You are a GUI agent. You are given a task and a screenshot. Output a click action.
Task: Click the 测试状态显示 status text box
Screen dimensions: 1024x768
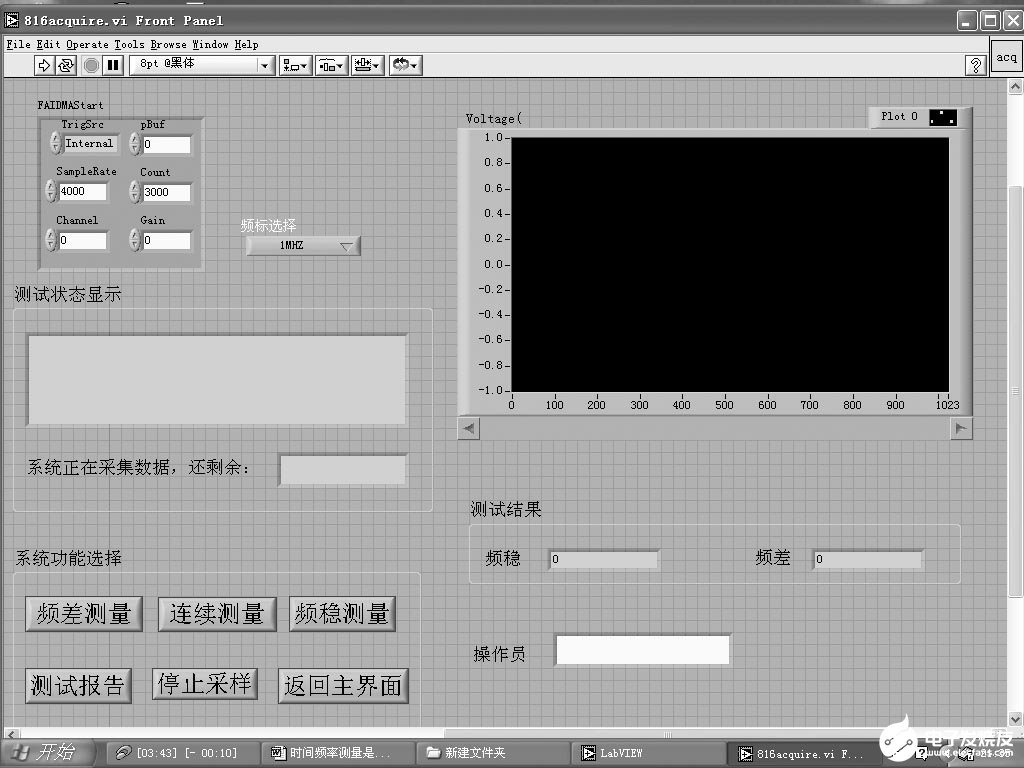pos(217,380)
